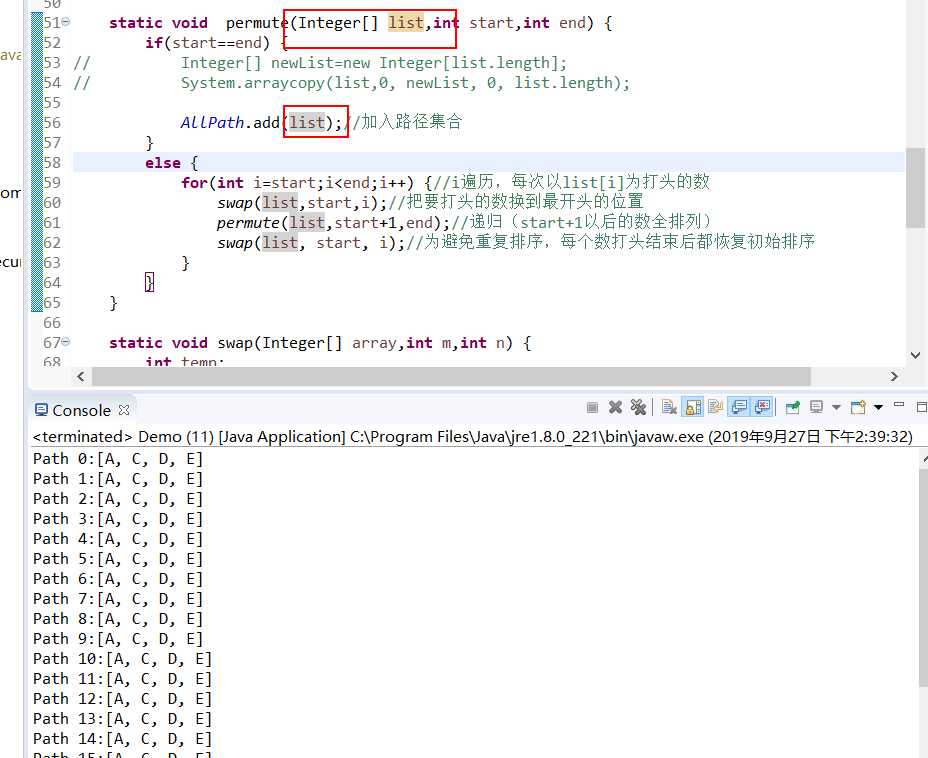Click the highlighted 'list' parameter on line 51
The image size is (928, 758).
406,22
